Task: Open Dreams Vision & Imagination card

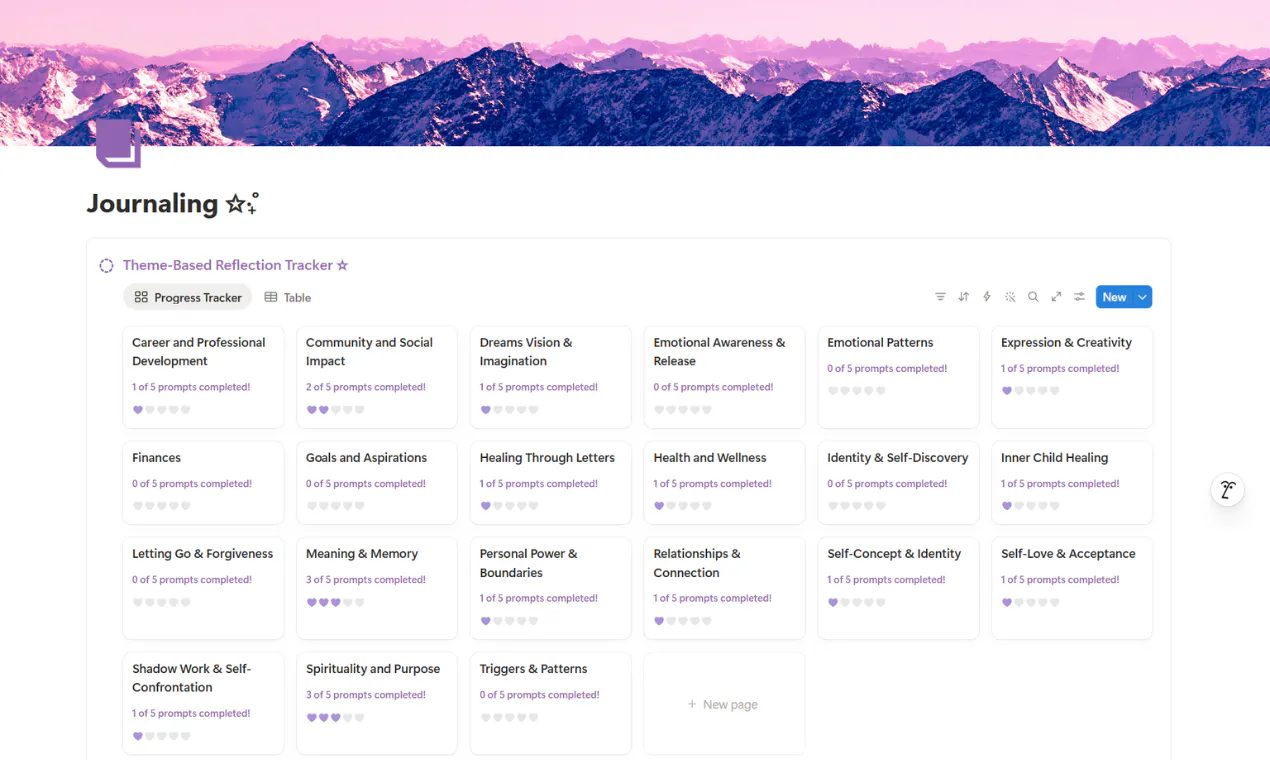Action: tap(551, 377)
